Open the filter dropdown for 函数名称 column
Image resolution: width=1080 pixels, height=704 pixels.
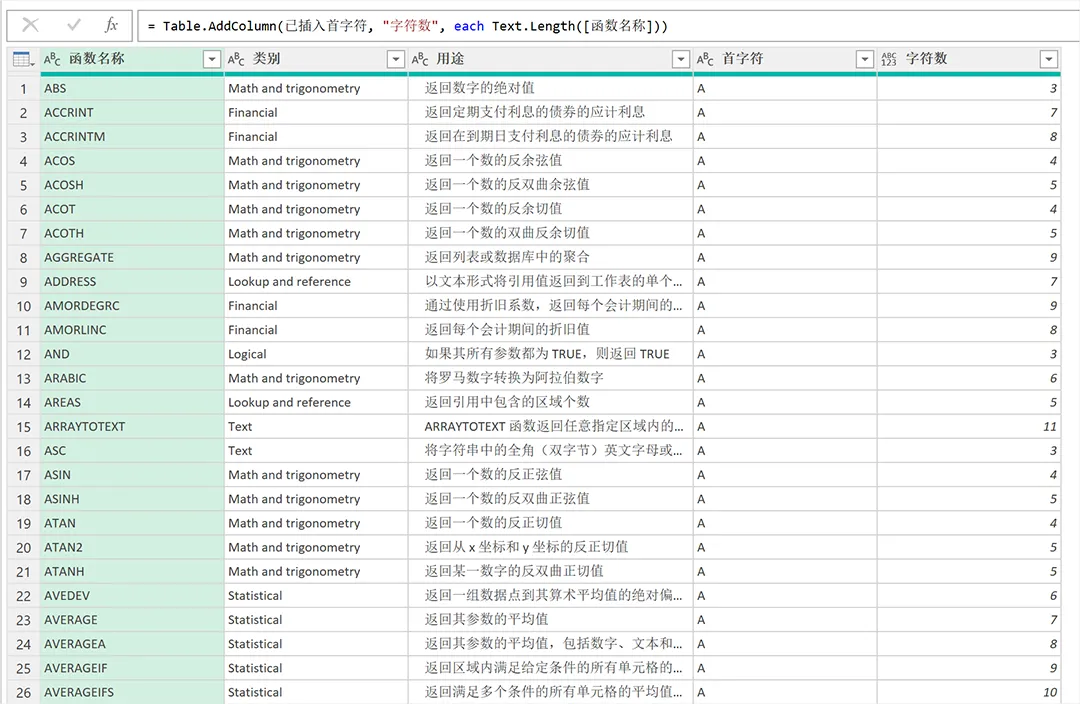(212, 59)
